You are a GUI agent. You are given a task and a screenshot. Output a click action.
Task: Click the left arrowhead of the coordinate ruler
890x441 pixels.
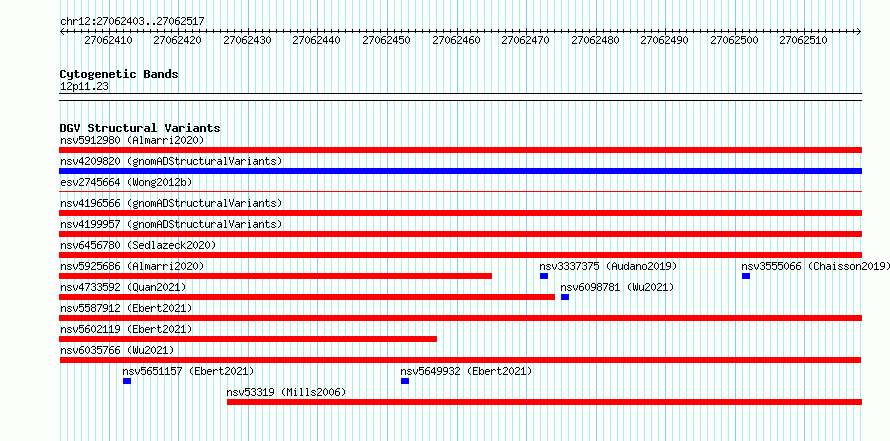click(x=62, y=31)
